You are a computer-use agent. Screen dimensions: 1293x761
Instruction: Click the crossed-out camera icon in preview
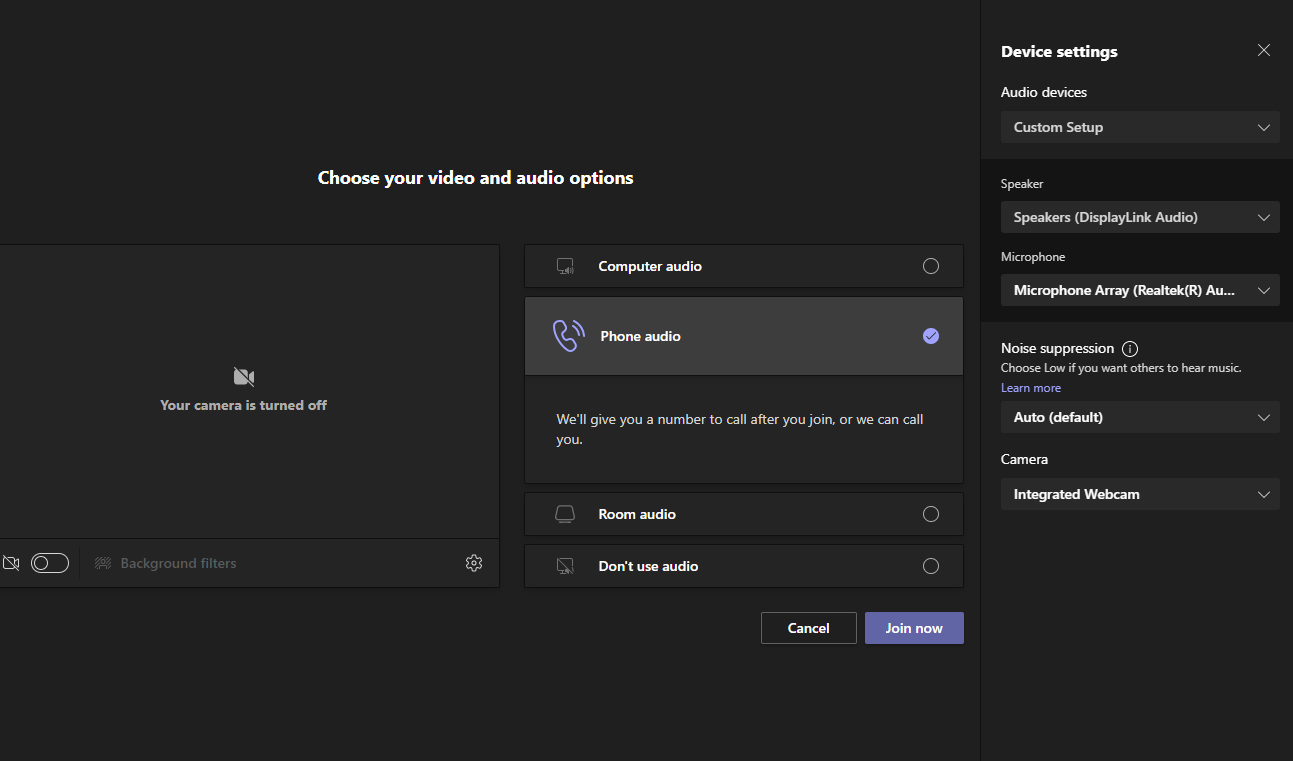244,377
